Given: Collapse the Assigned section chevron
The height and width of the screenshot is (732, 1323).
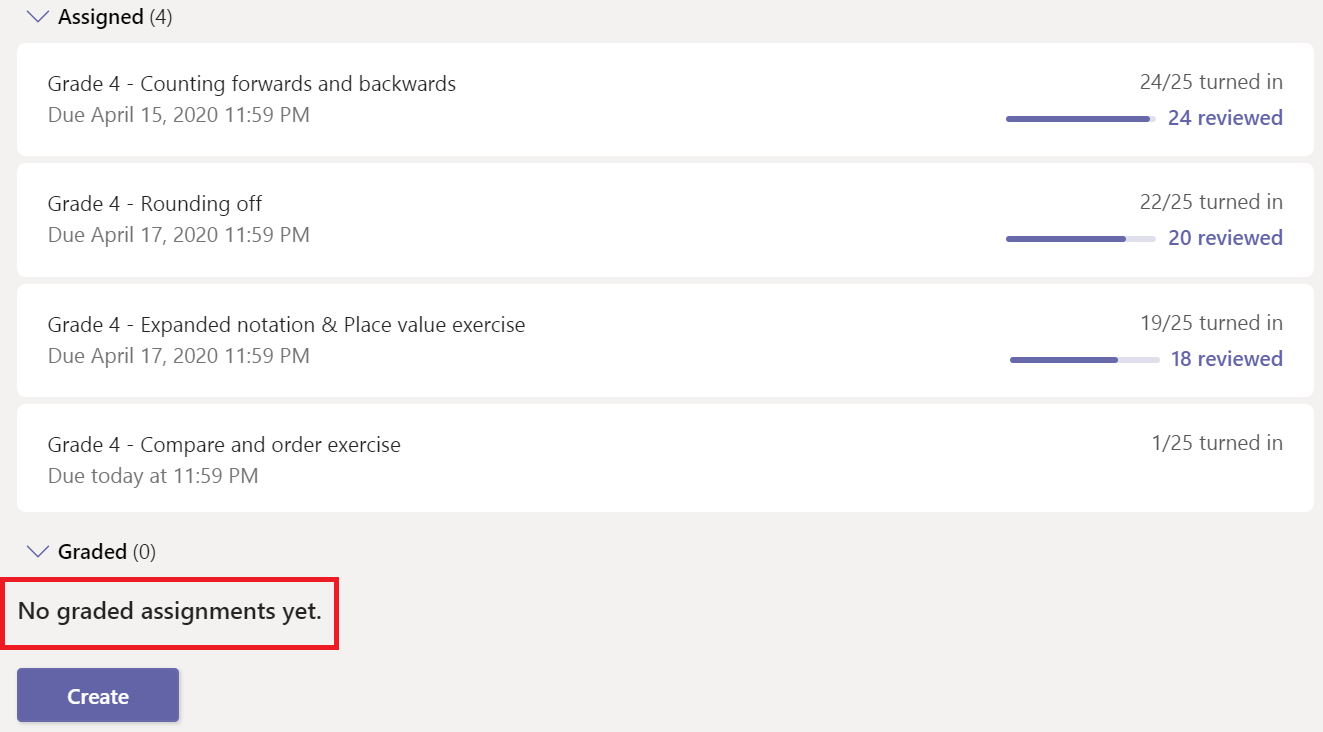Looking at the screenshot, I should point(38,16).
